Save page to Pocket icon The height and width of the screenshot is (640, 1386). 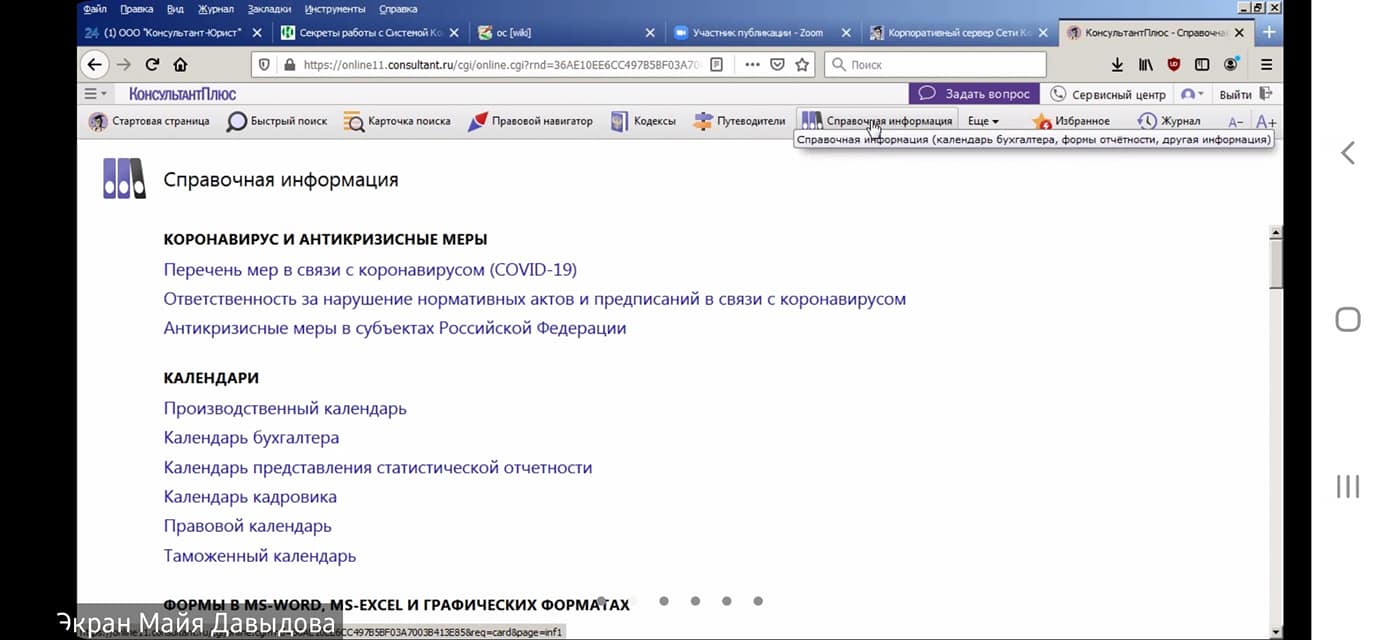tap(778, 64)
